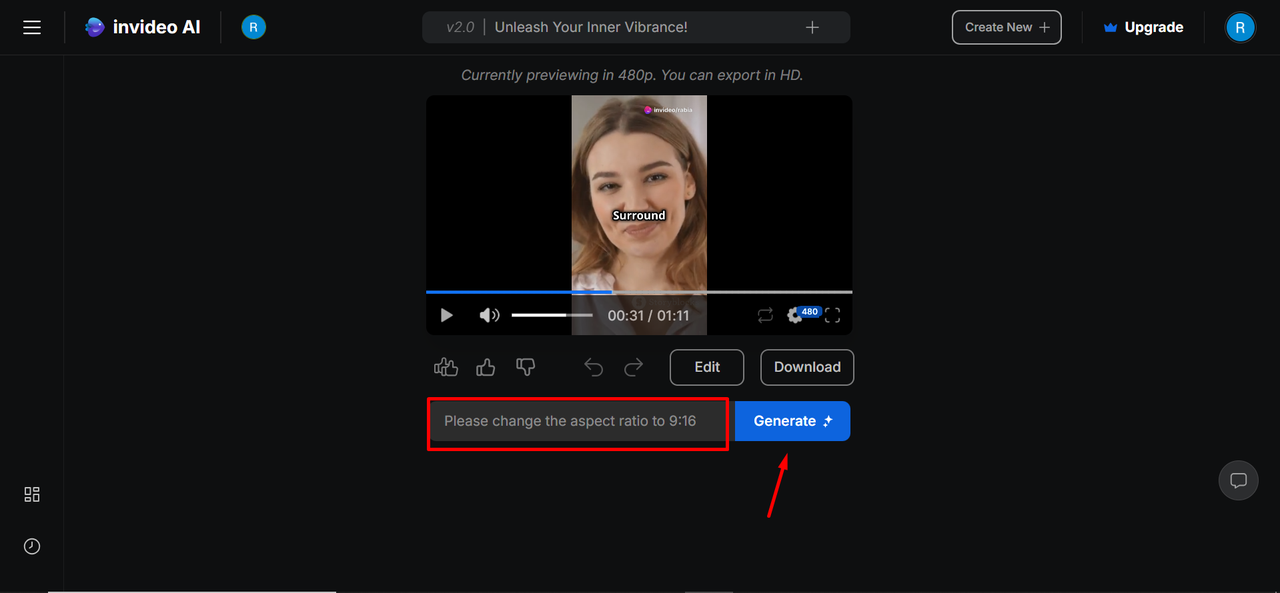Click the thumbs up icon
Viewport: 1280px width, 593px height.
point(486,367)
